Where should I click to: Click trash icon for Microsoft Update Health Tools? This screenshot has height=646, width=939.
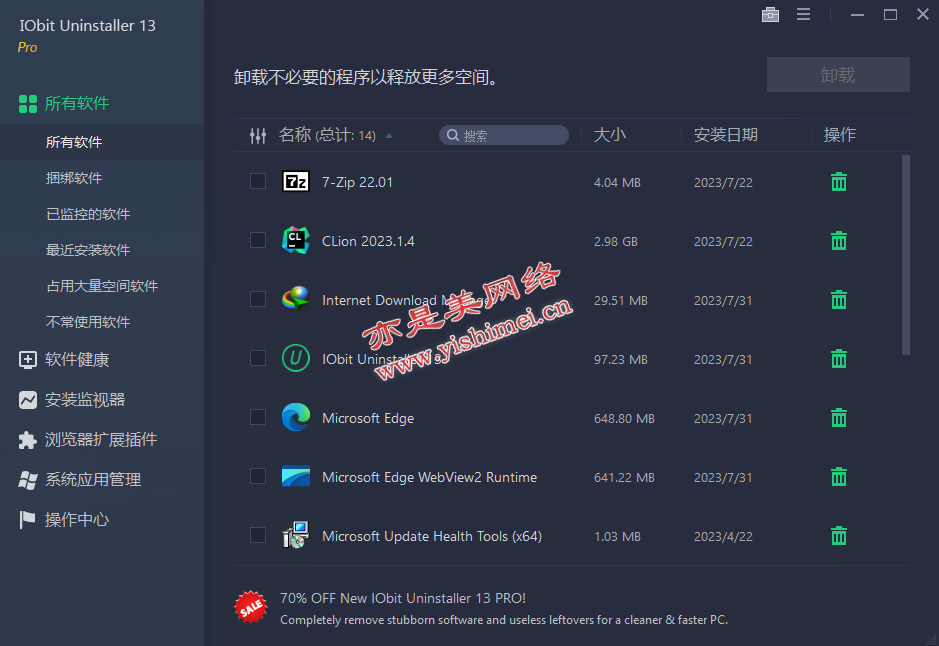(839, 535)
